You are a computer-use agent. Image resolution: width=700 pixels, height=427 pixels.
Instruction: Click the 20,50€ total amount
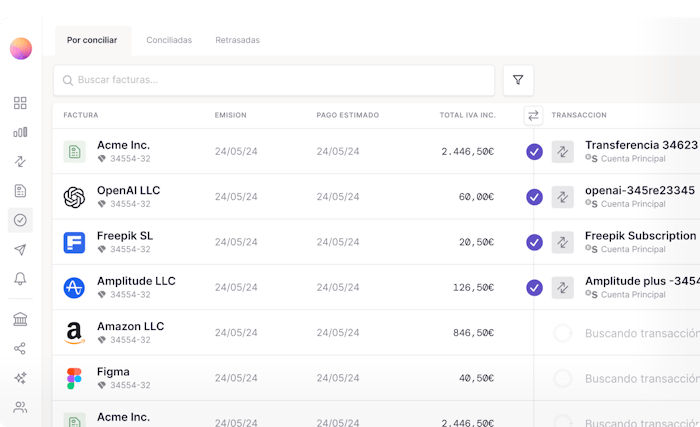click(476, 243)
